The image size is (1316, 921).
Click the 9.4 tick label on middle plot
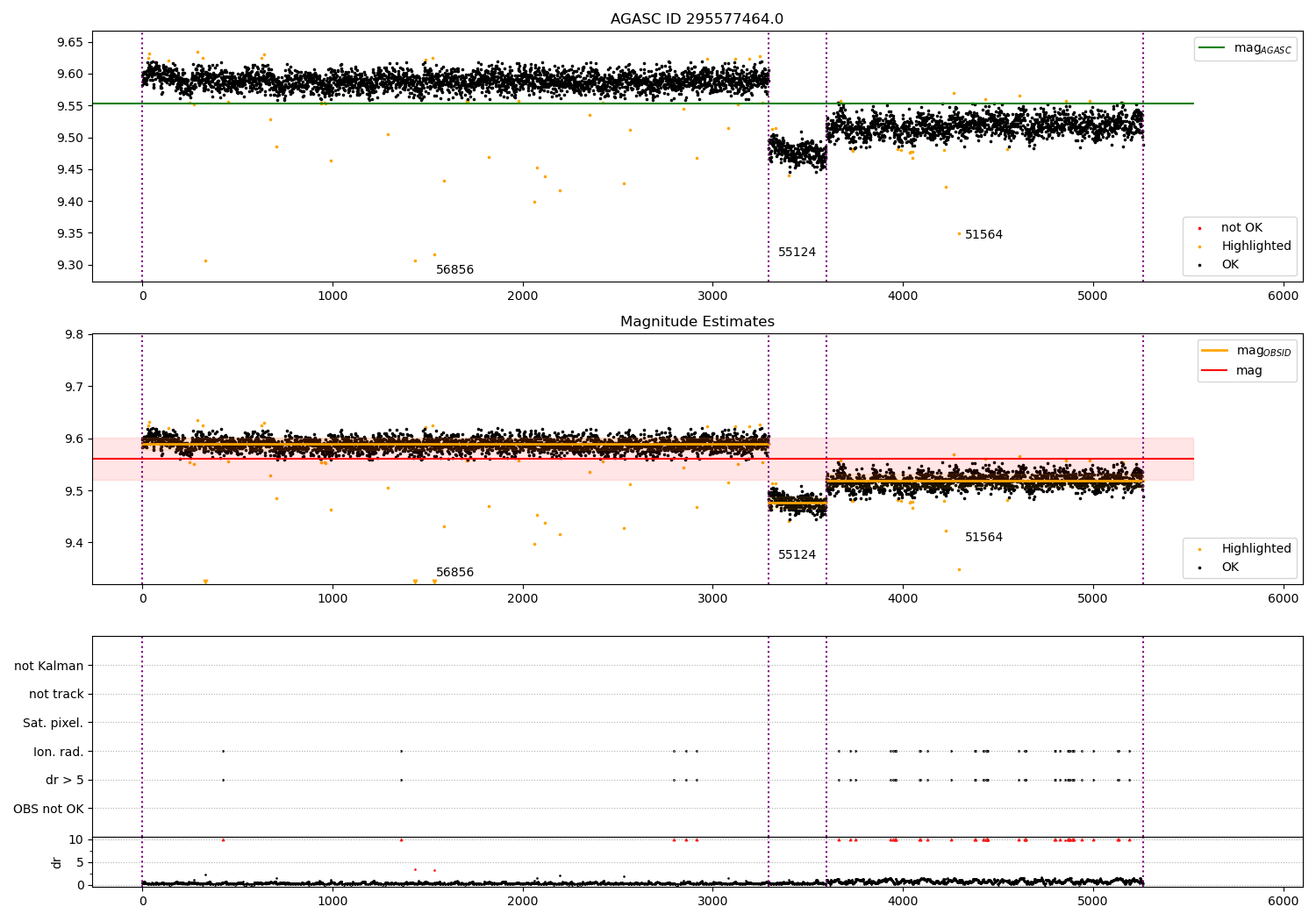coord(74,543)
